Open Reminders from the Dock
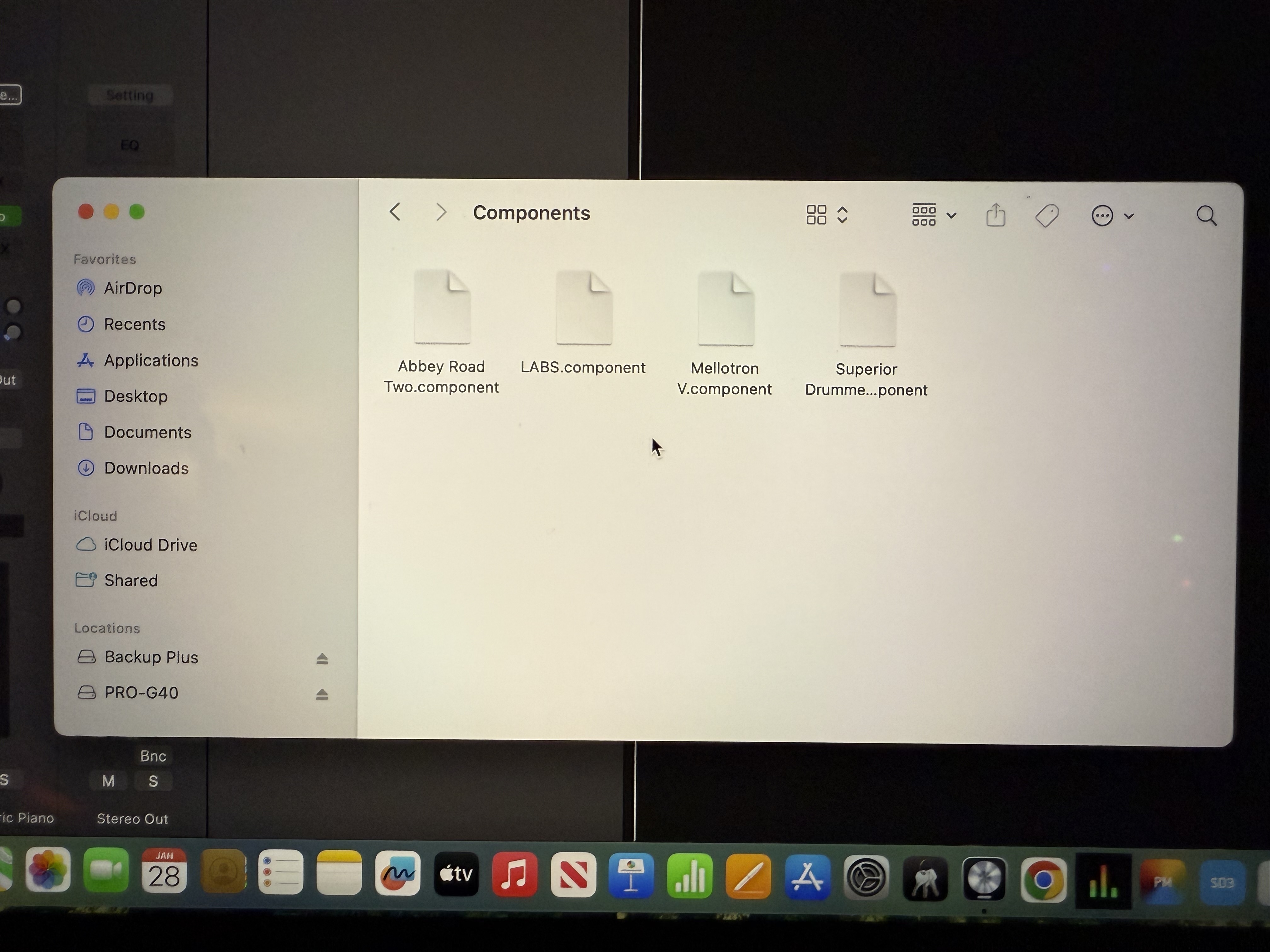 (x=281, y=872)
